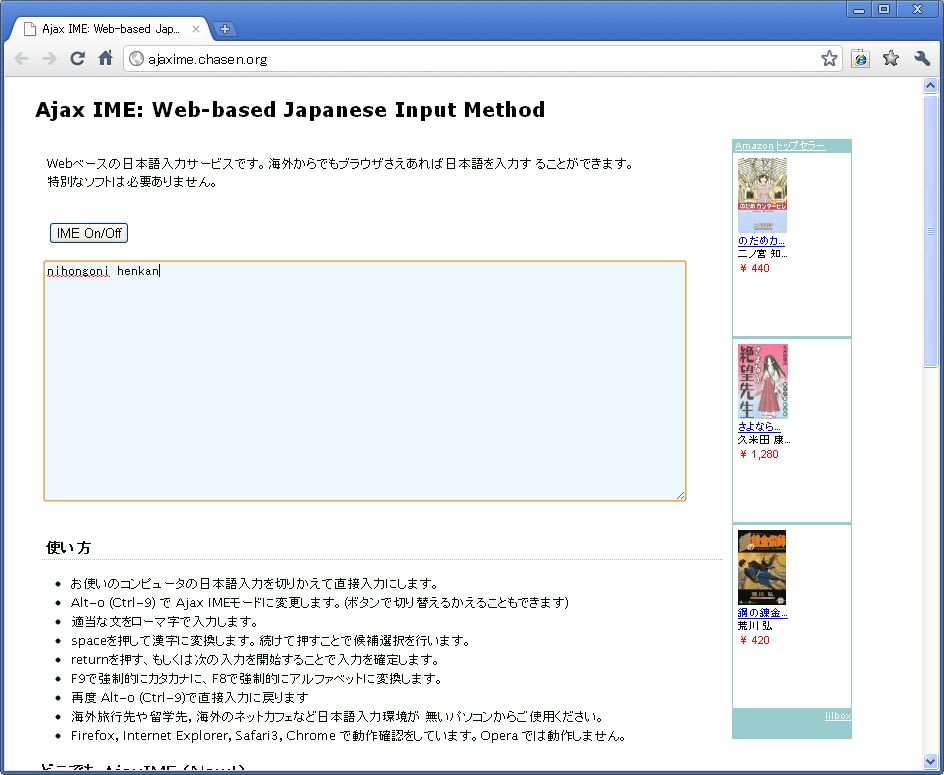Viewport: 944px width, 775px height.
Task: Click inside the Japanese input text area
Action: click(x=365, y=390)
